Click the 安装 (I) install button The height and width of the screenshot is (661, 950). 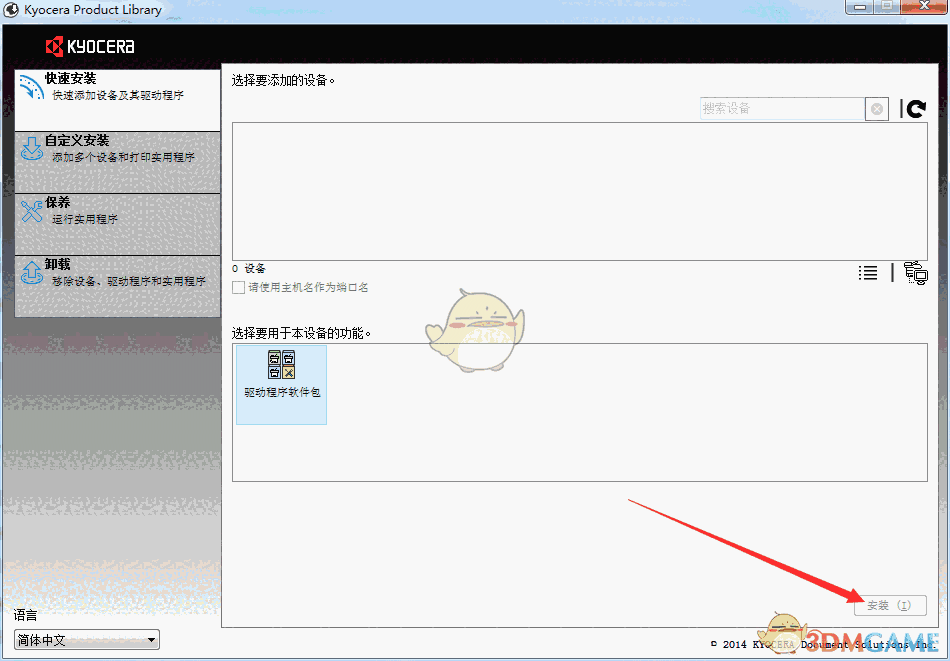click(x=890, y=605)
